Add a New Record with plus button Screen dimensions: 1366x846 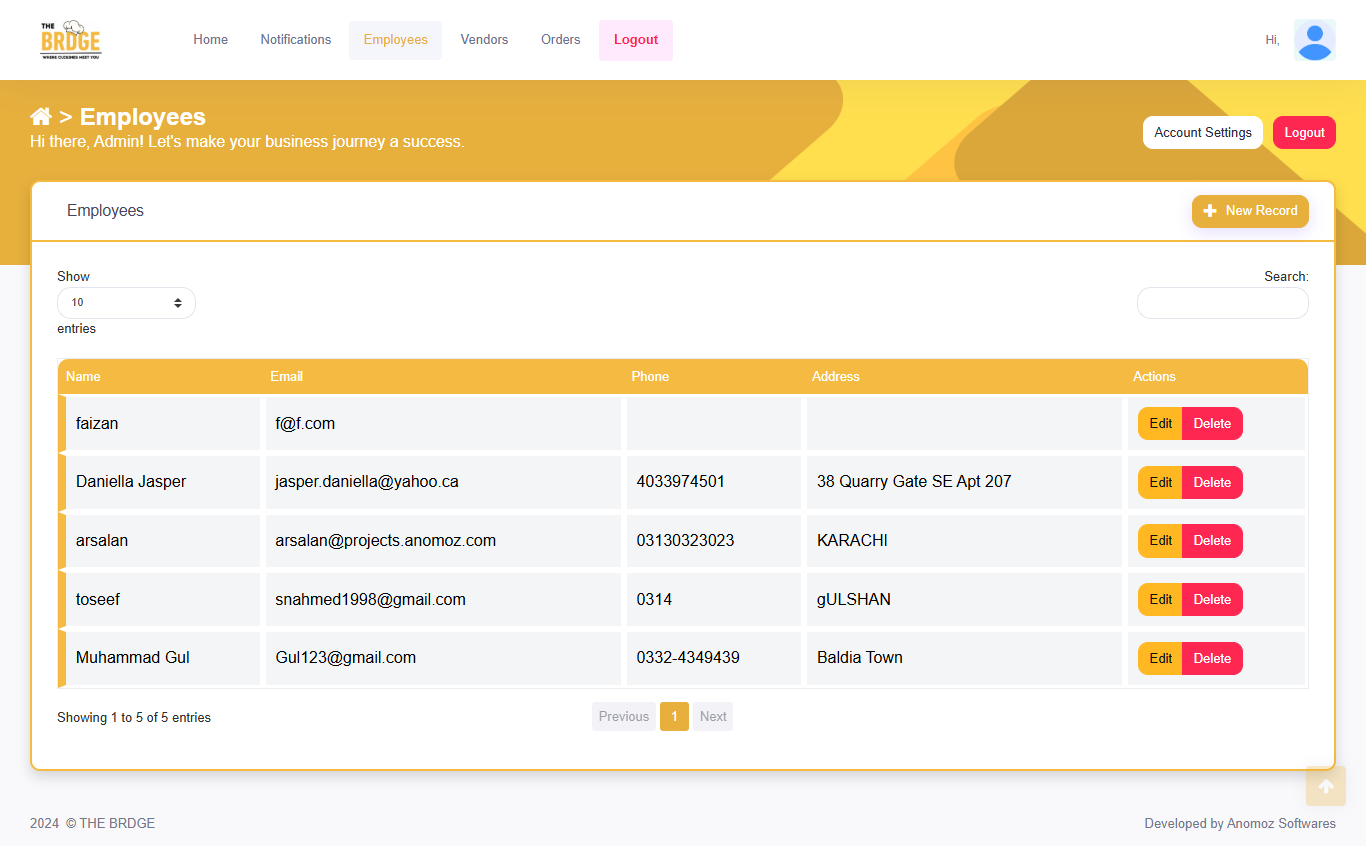[x=1249, y=211]
